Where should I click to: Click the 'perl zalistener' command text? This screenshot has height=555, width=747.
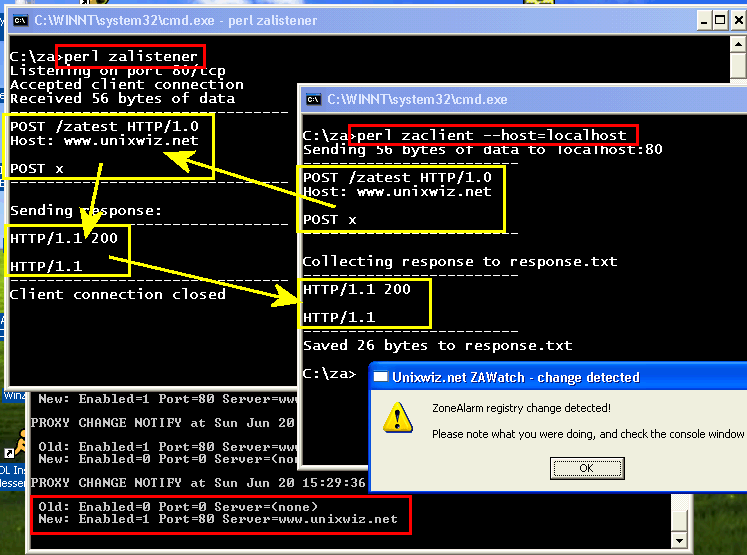130,57
